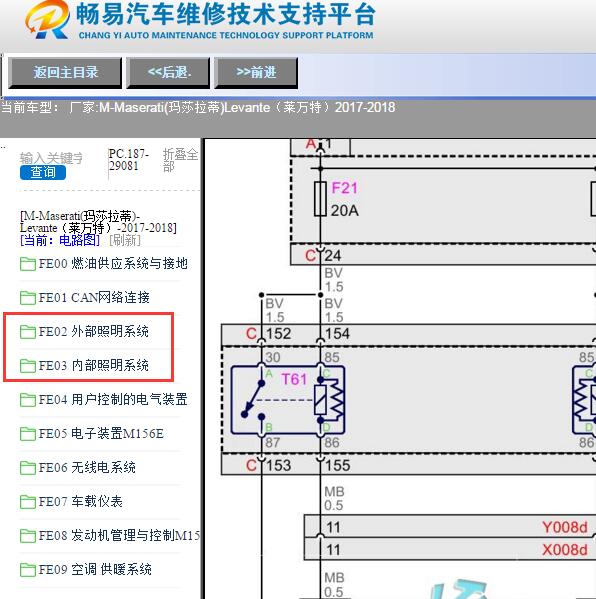Click the blue 查询 search button
Viewport: 596px width, 599px height.
pyautogui.click(x=43, y=172)
